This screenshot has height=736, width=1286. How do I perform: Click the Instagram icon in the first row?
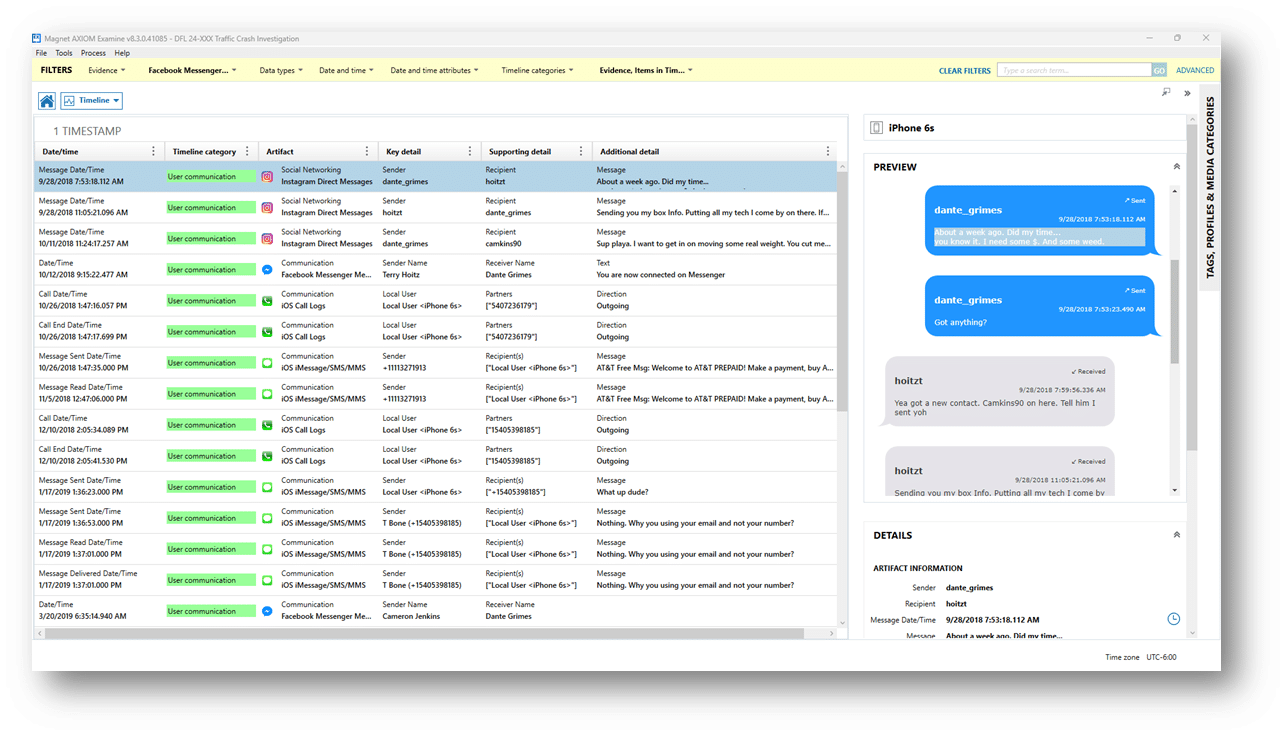pyautogui.click(x=267, y=177)
